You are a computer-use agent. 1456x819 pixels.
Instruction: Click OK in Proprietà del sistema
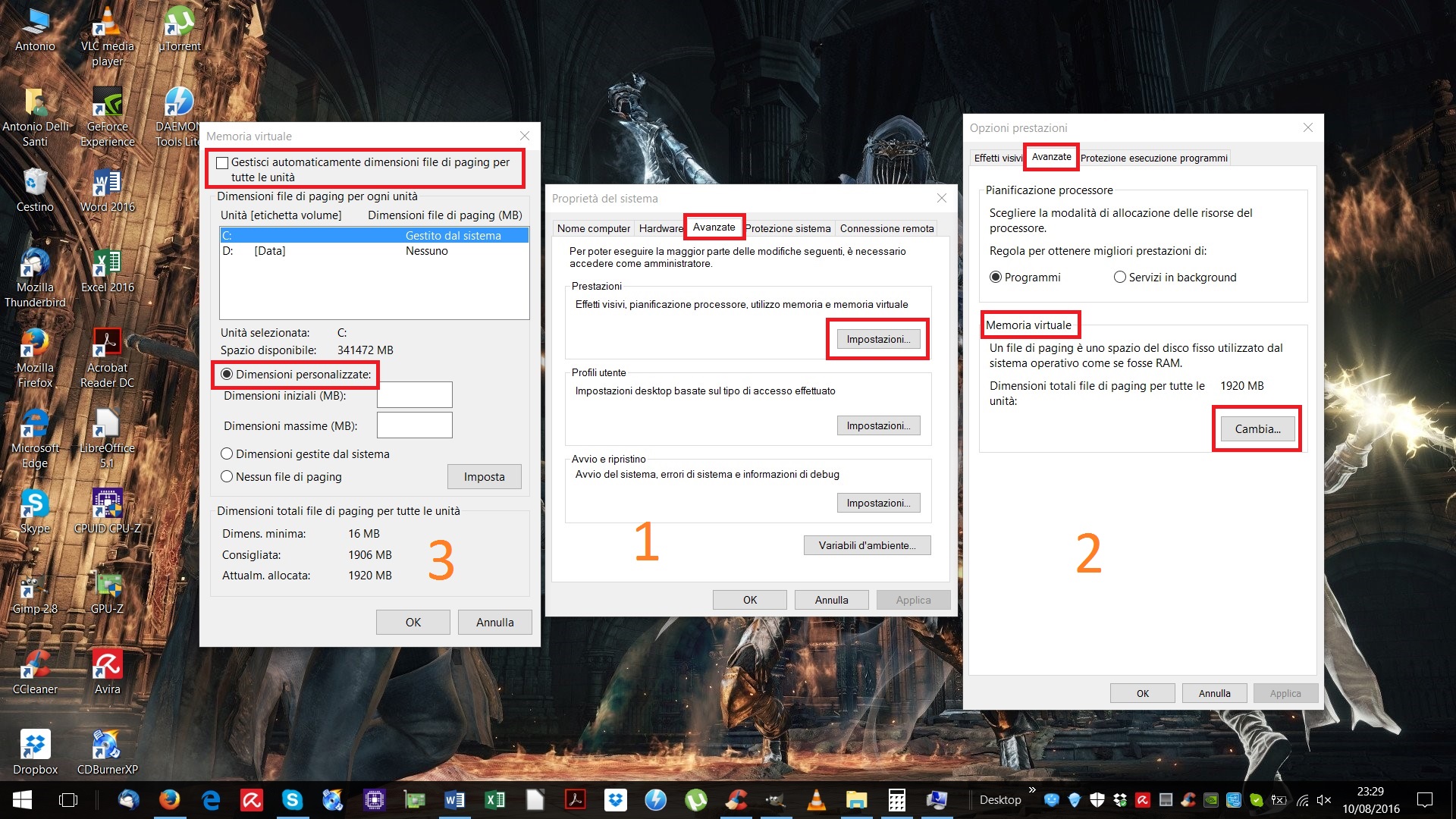coord(749,600)
